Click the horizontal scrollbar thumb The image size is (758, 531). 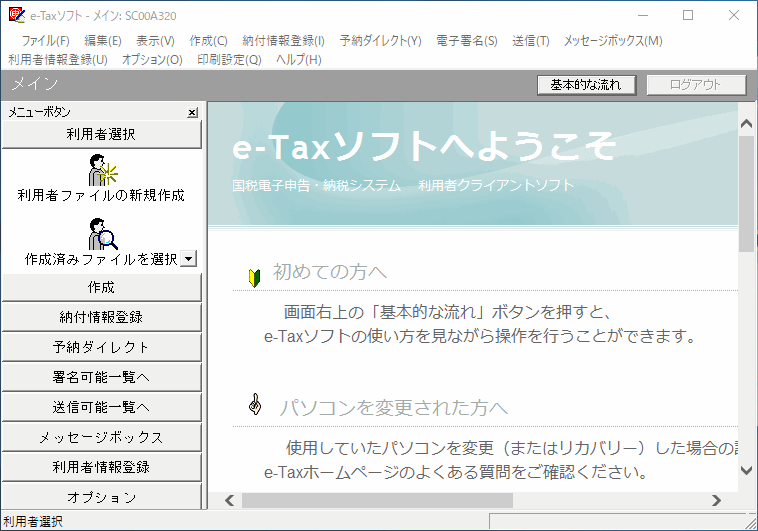(377, 500)
